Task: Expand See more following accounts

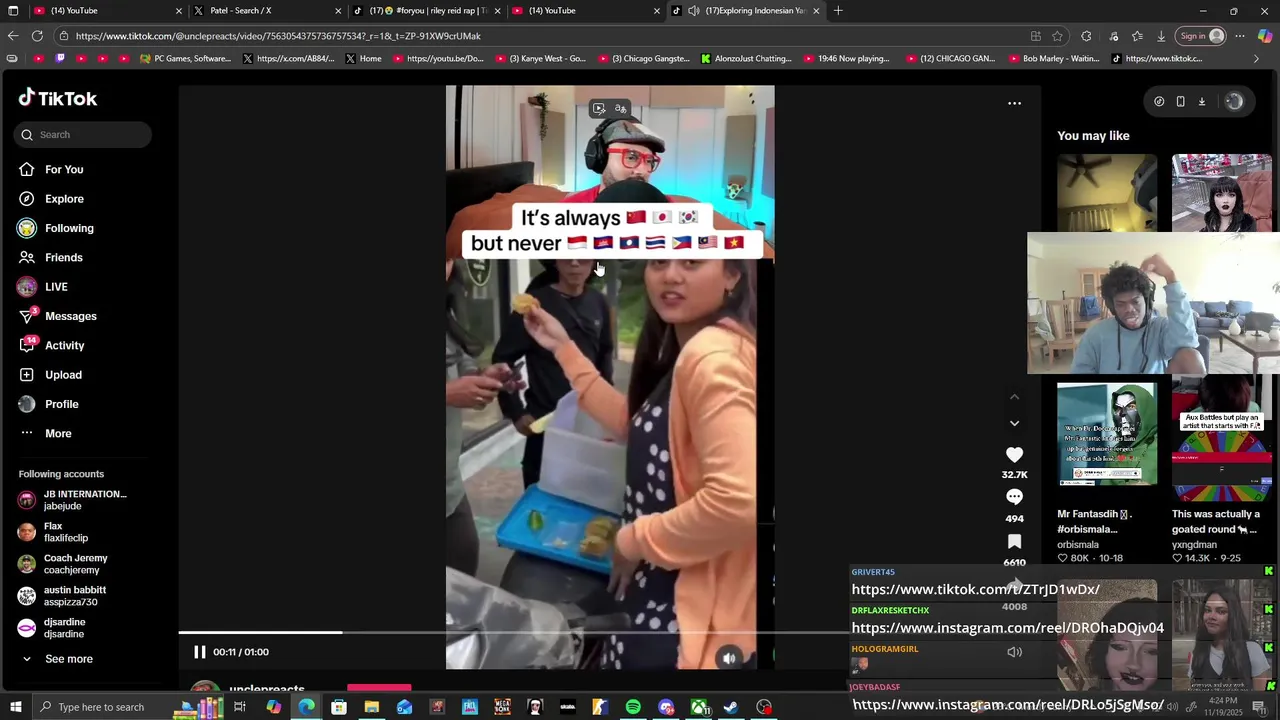Action: click(68, 659)
